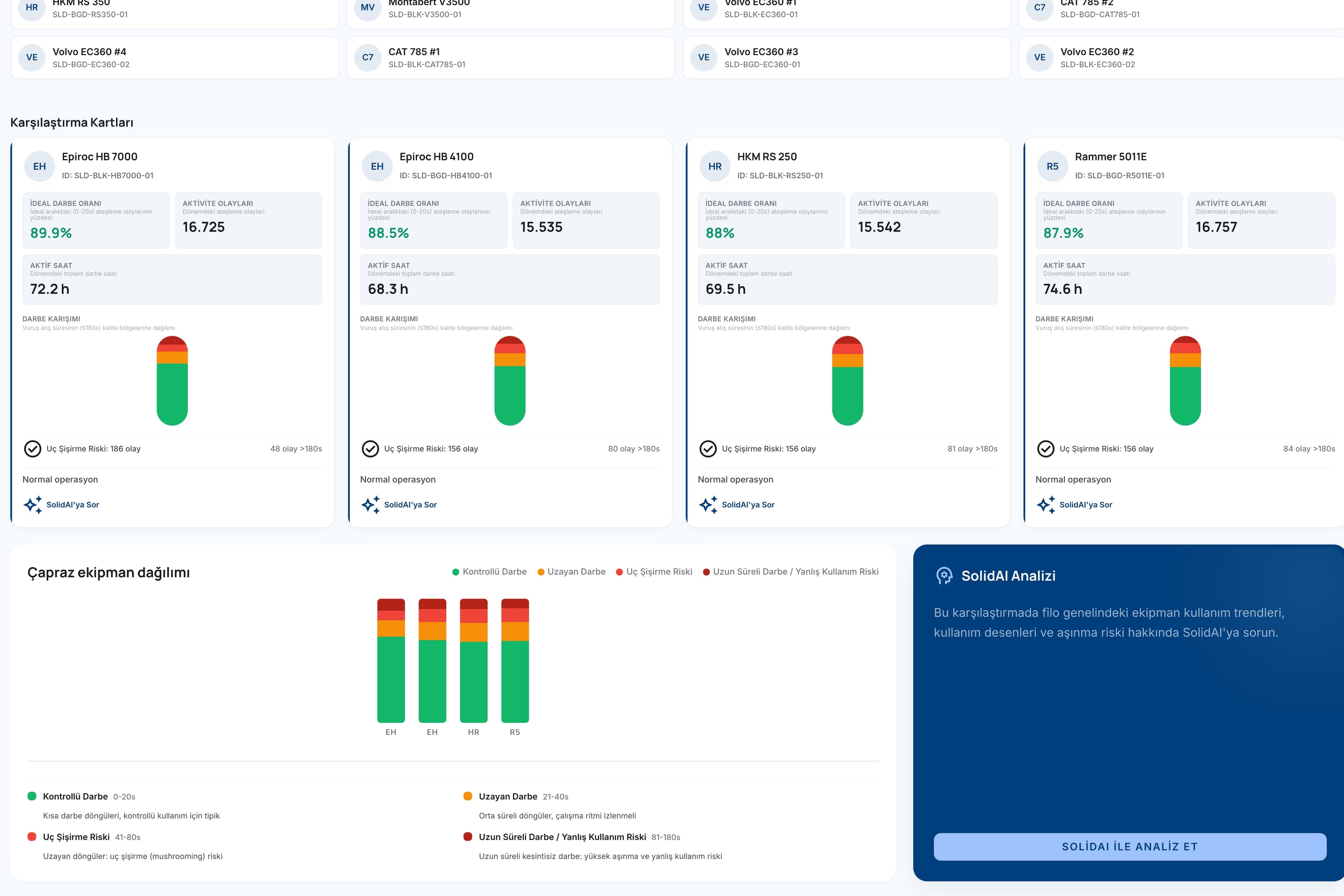The image size is (1344, 896).
Task: Click the Epiroc HB 7000 strike mix bar
Action: click(x=172, y=381)
